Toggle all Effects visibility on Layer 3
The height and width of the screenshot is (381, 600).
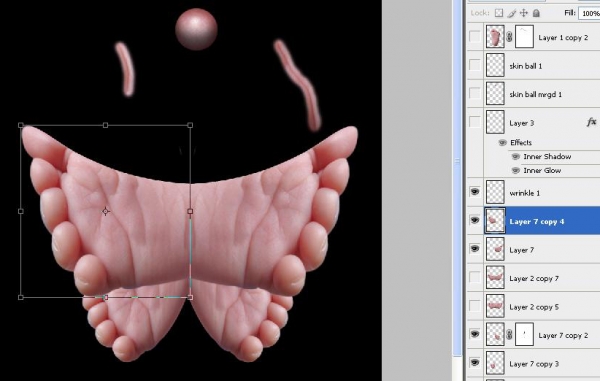[502, 143]
